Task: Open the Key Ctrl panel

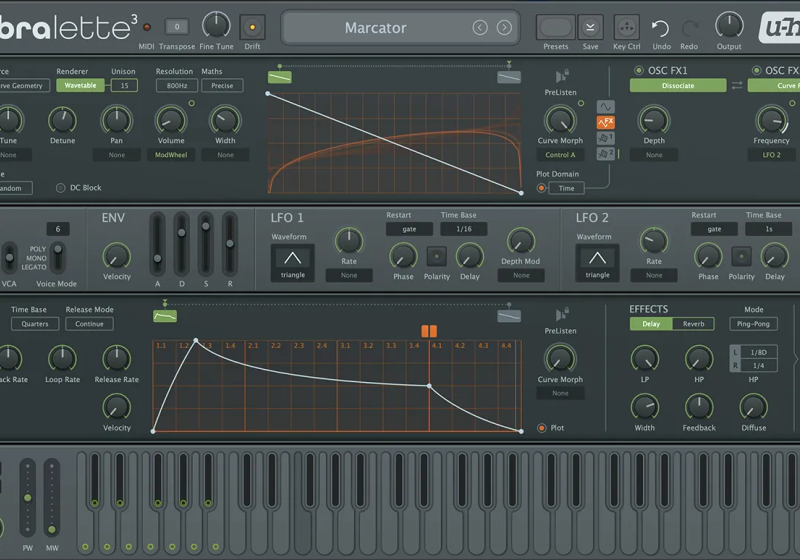Action: (626, 27)
